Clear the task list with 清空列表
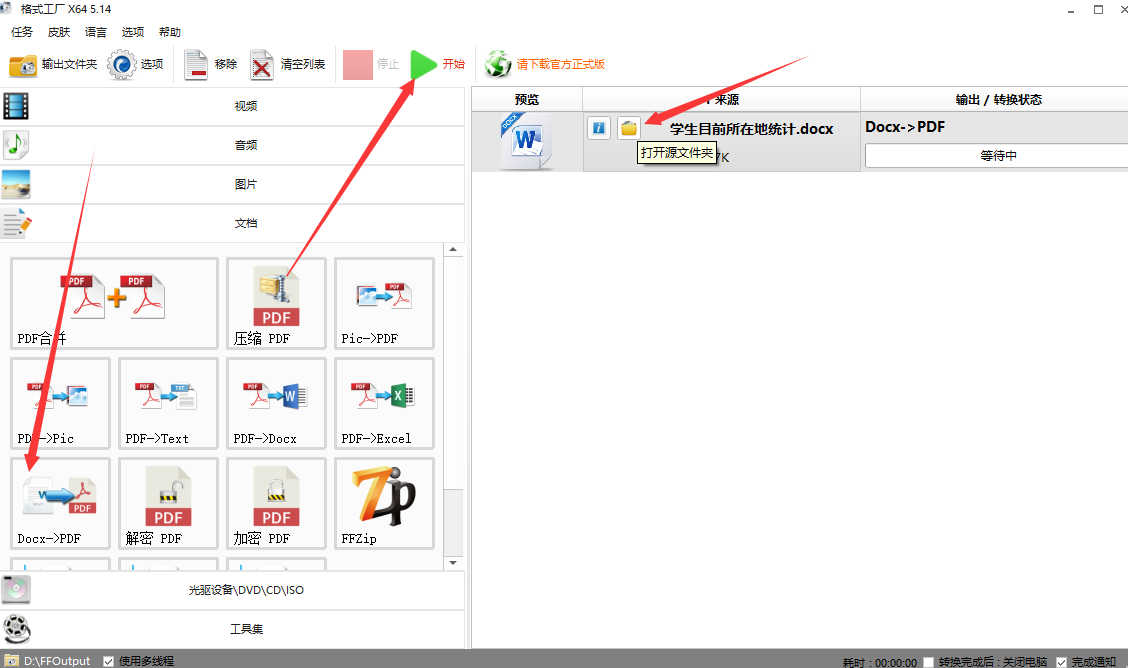 click(x=288, y=65)
